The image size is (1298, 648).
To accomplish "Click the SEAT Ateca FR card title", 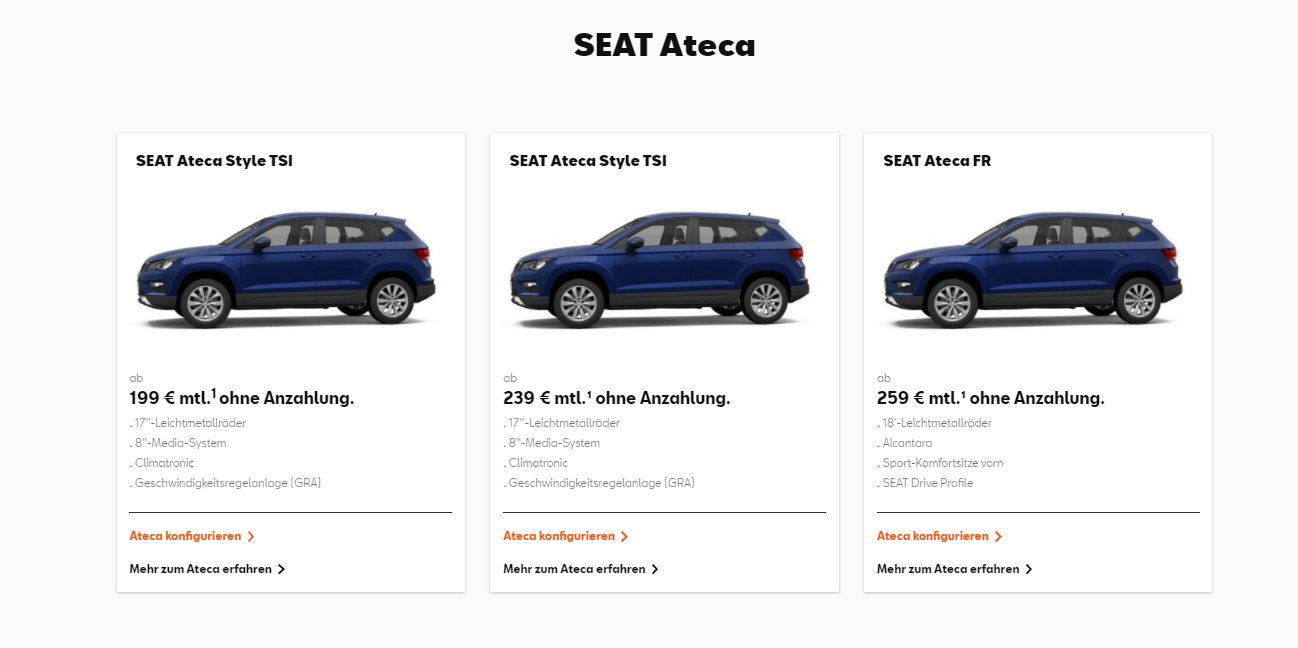I will (937, 161).
